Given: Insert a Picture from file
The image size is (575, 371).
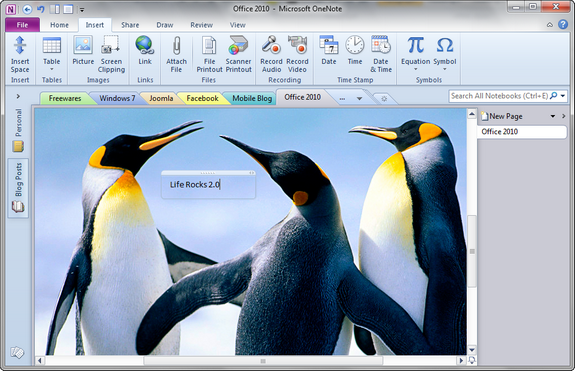Looking at the screenshot, I should click(x=83, y=51).
